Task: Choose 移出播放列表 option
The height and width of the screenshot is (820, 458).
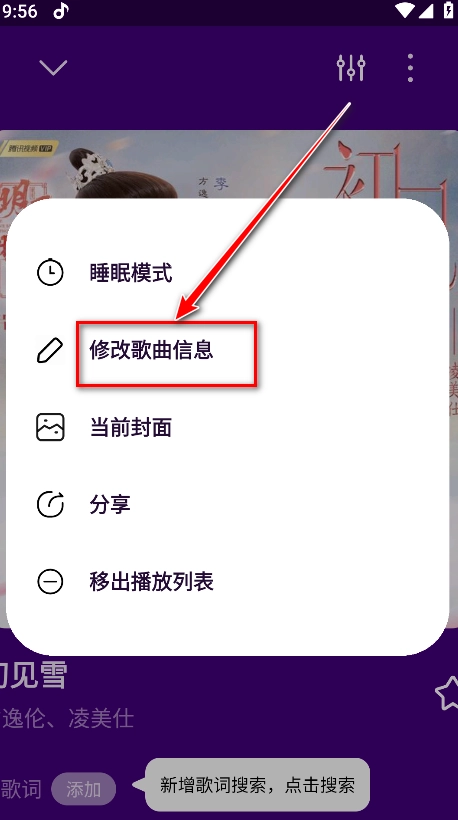Action: (x=151, y=582)
